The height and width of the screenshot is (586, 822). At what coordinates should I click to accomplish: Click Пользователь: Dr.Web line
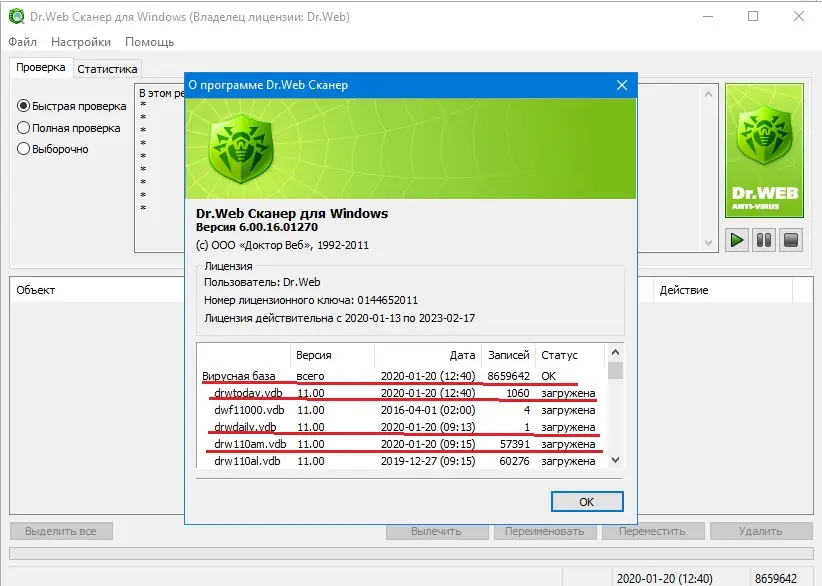coord(262,282)
